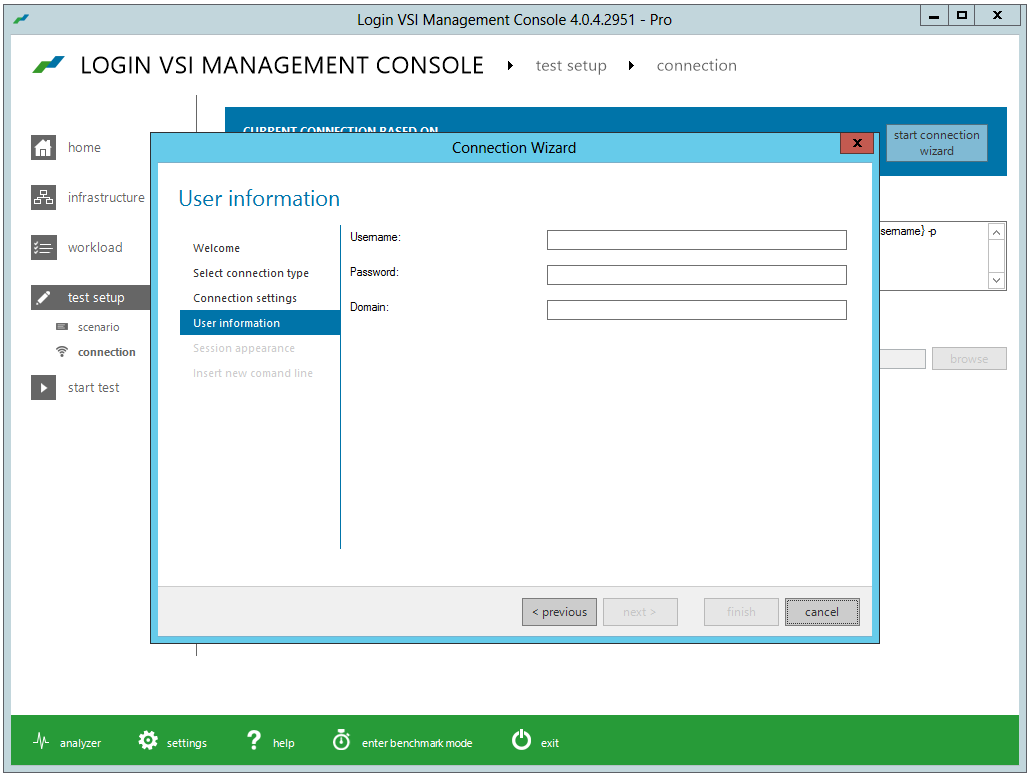Viewport: 1030px width, 777px height.
Task: Click the test setup breadcrumb
Action: click(x=571, y=66)
